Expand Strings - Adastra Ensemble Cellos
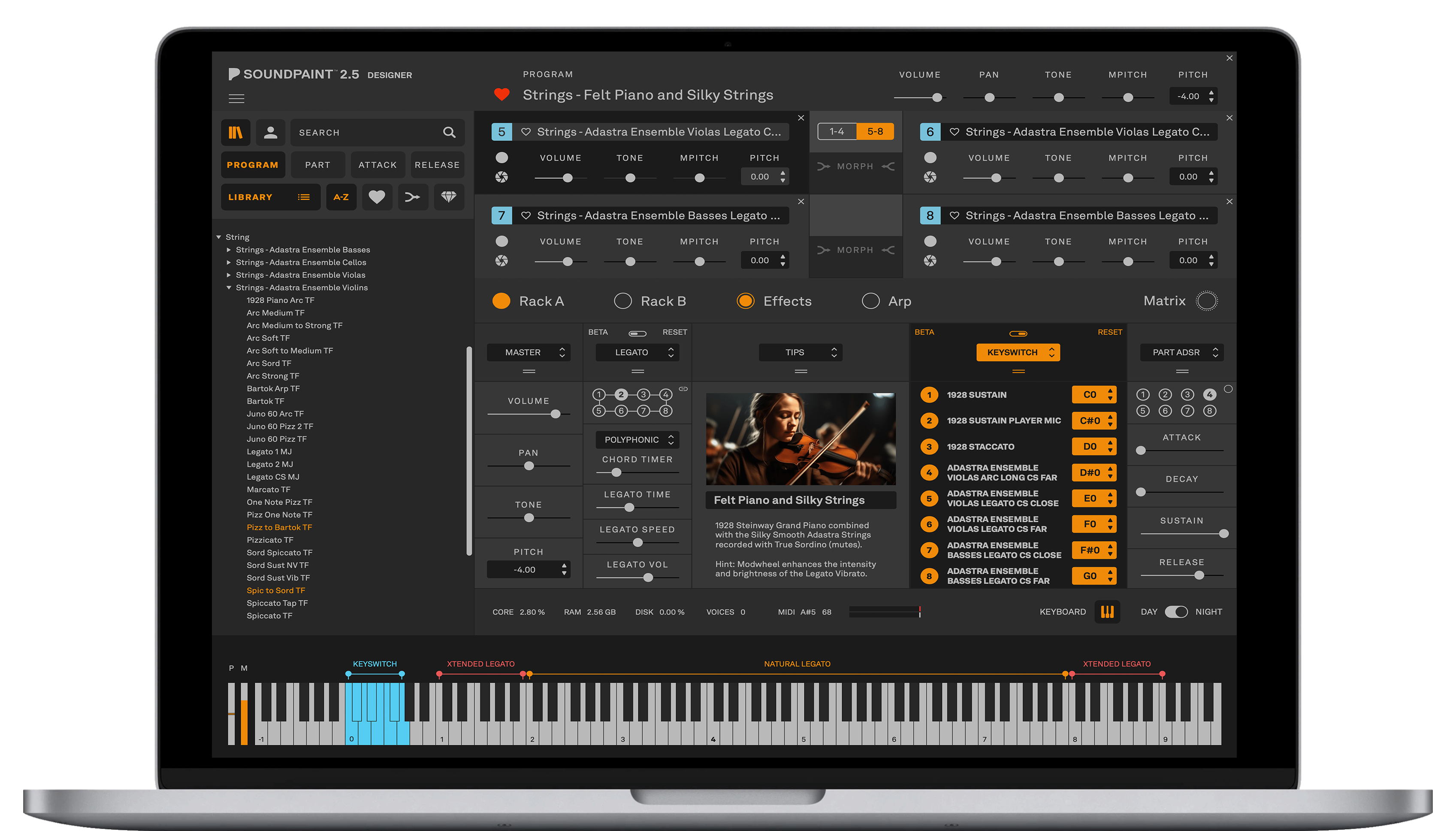This screenshot has width=1456, height=831. pyautogui.click(x=229, y=262)
